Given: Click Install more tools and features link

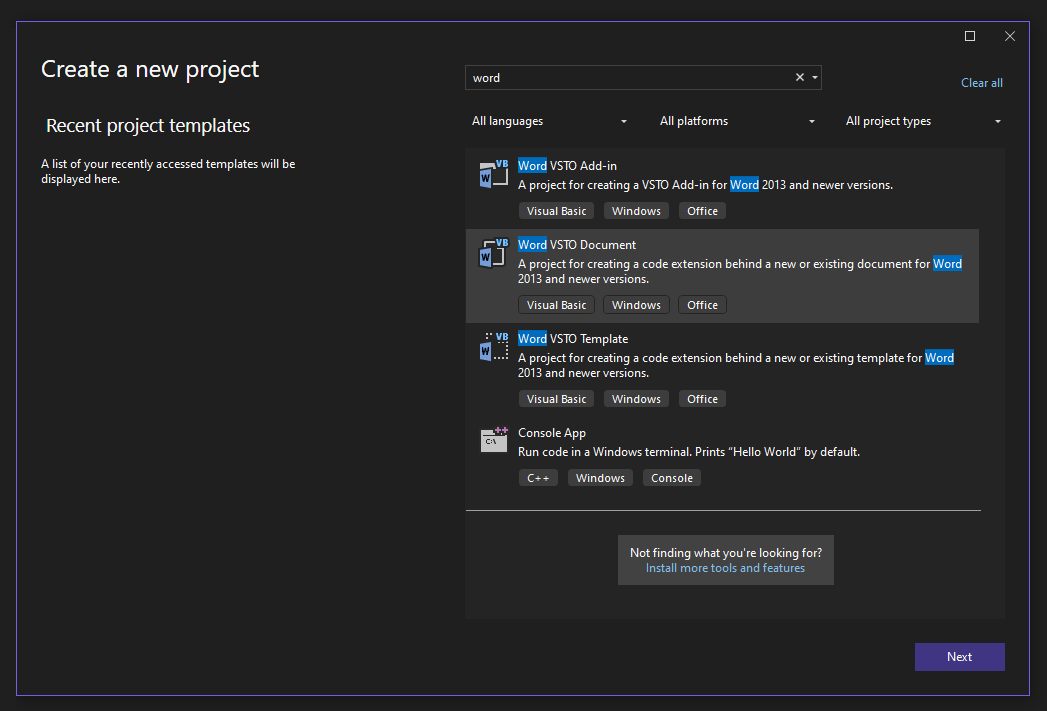Looking at the screenshot, I should 725,568.
